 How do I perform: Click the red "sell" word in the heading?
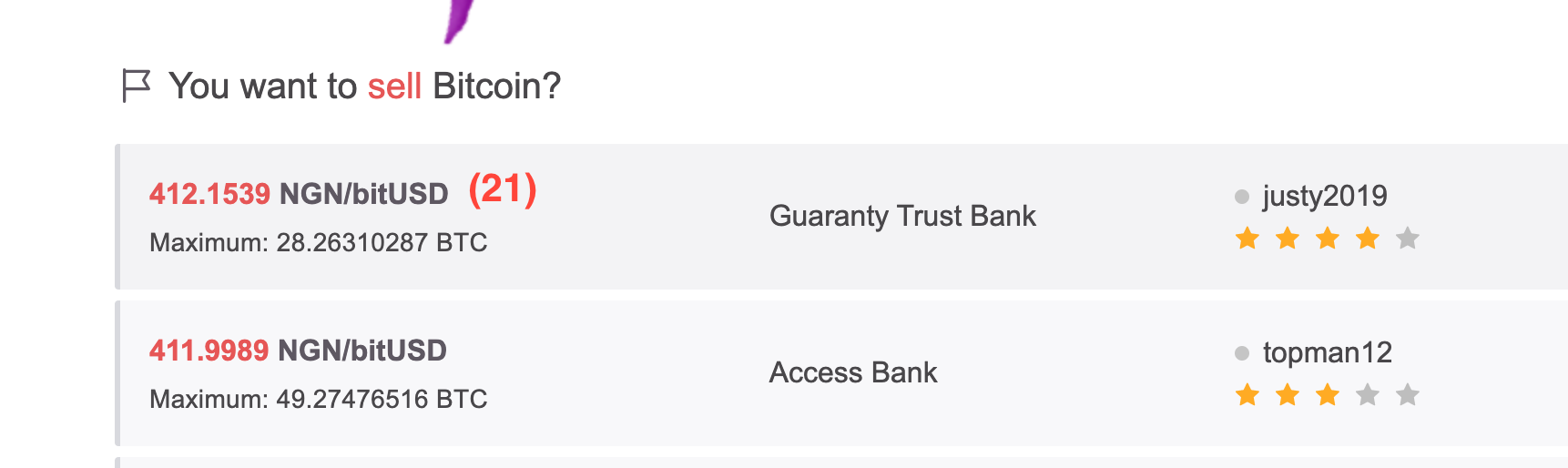(x=394, y=86)
